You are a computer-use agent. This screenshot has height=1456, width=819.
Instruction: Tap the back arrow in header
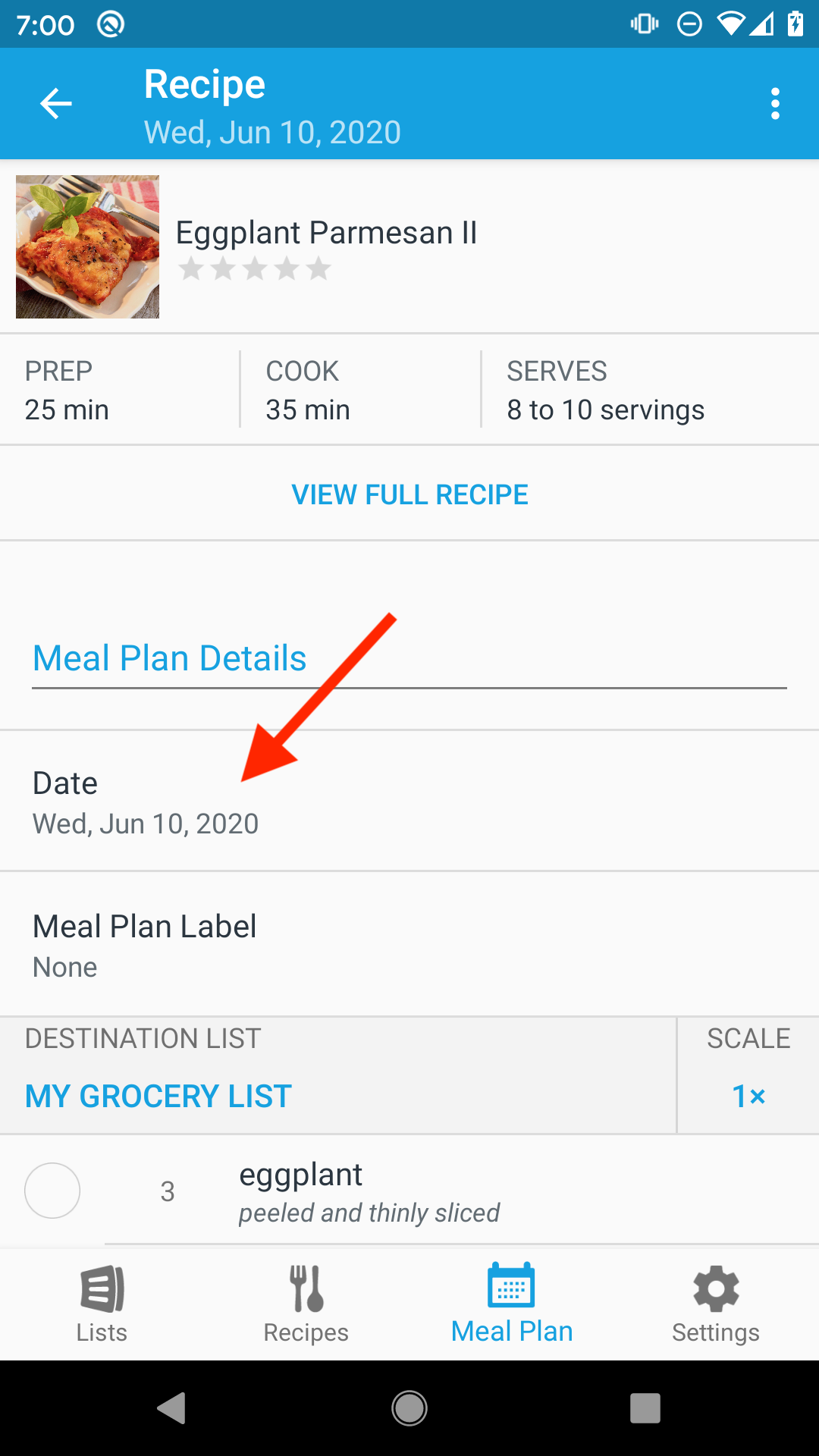[x=56, y=104]
